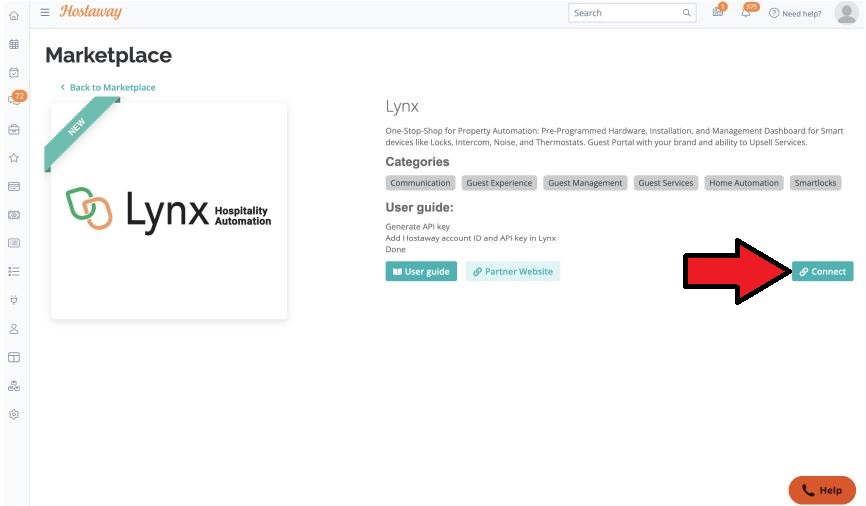Click the Marketplace page heading

point(108,55)
